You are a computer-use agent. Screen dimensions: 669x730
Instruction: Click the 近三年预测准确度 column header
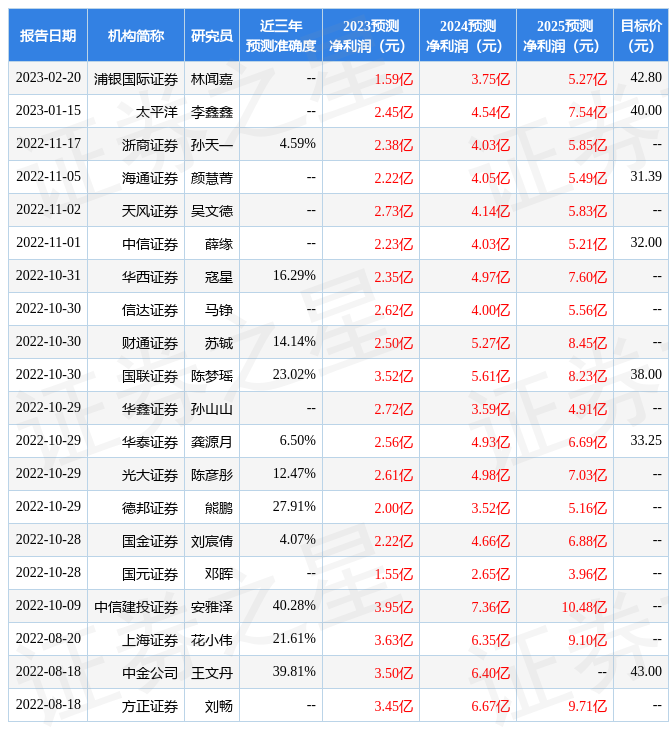point(281,35)
